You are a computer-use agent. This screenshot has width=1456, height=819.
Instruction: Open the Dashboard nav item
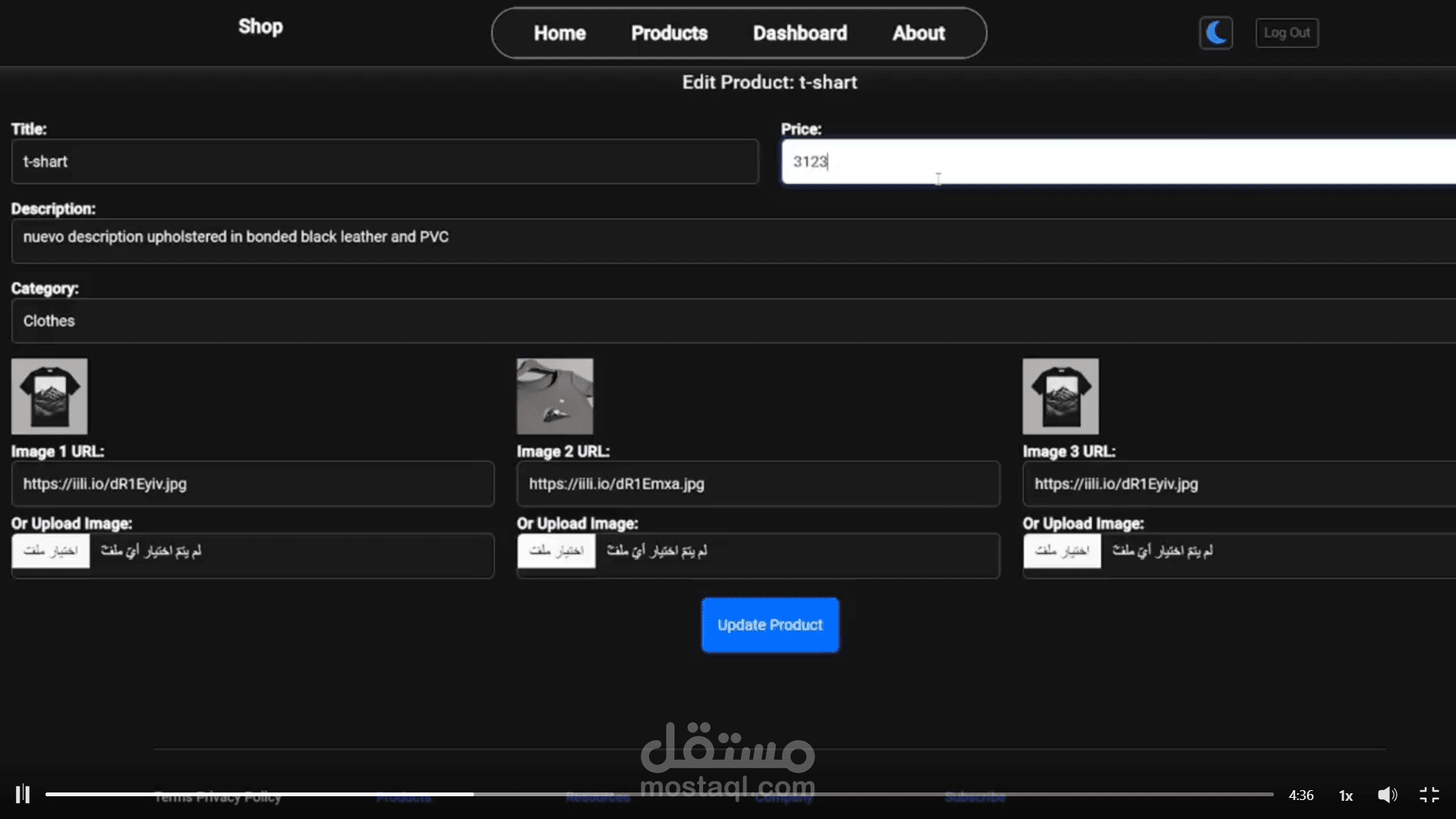[x=799, y=33]
